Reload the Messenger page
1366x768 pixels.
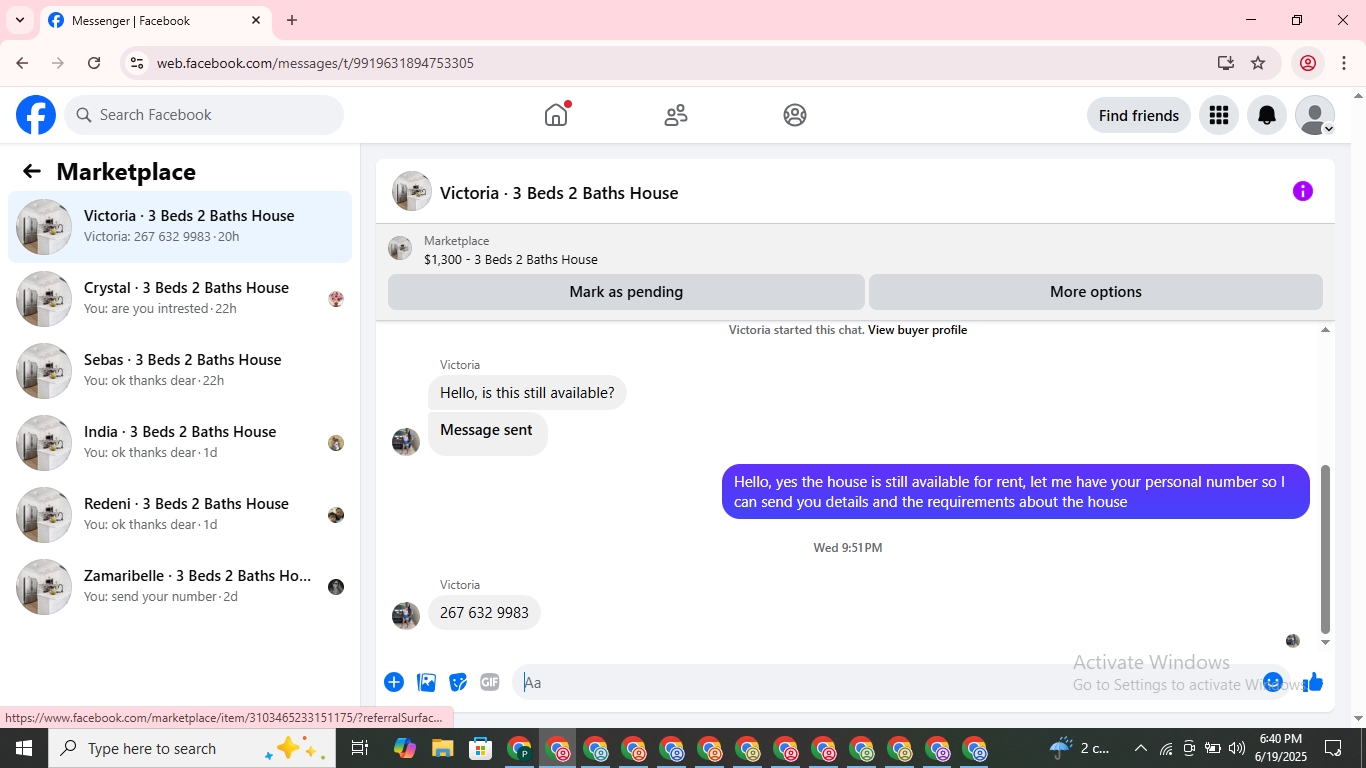coord(94,63)
